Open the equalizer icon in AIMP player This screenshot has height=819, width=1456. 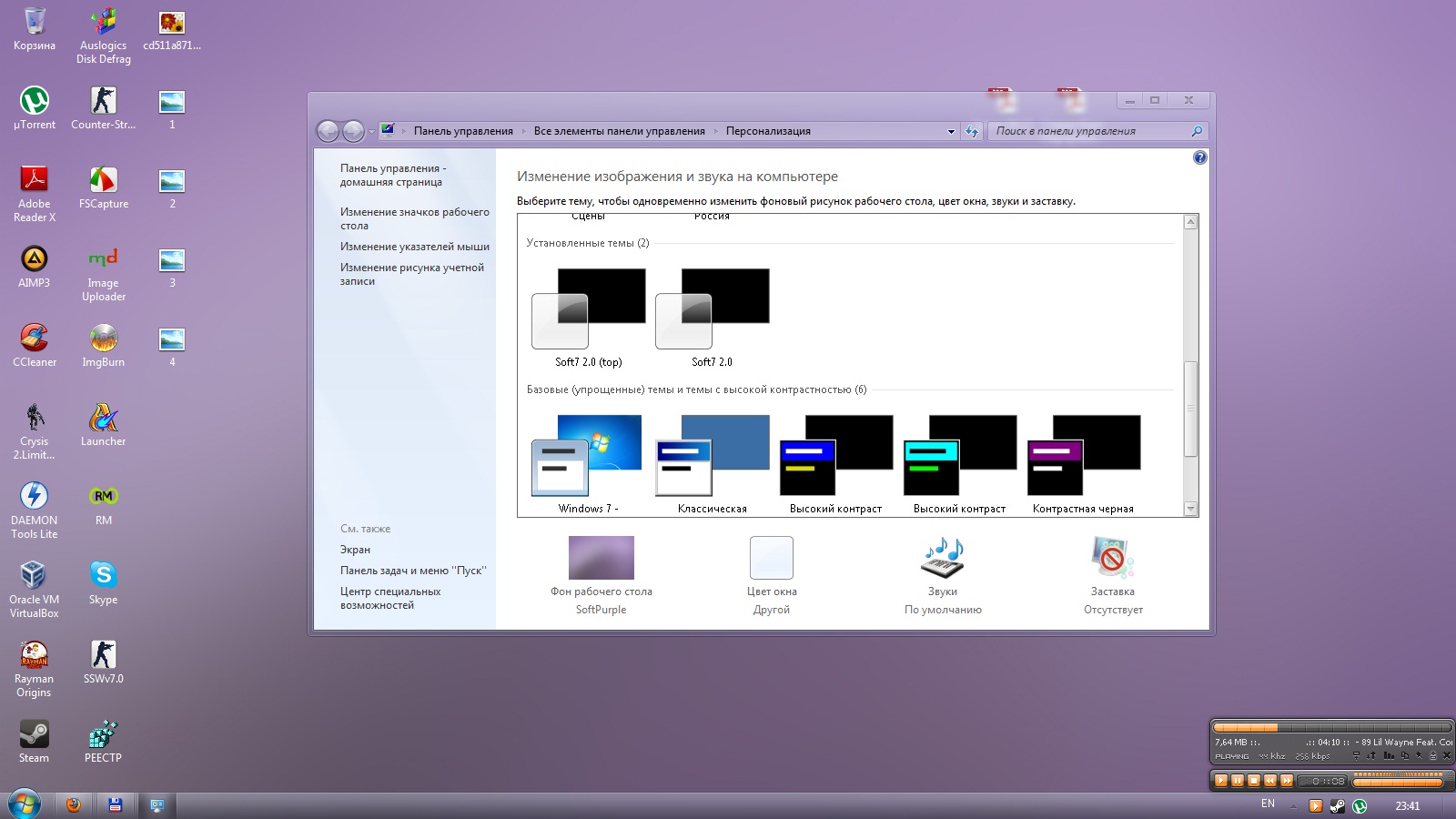pos(1389,755)
